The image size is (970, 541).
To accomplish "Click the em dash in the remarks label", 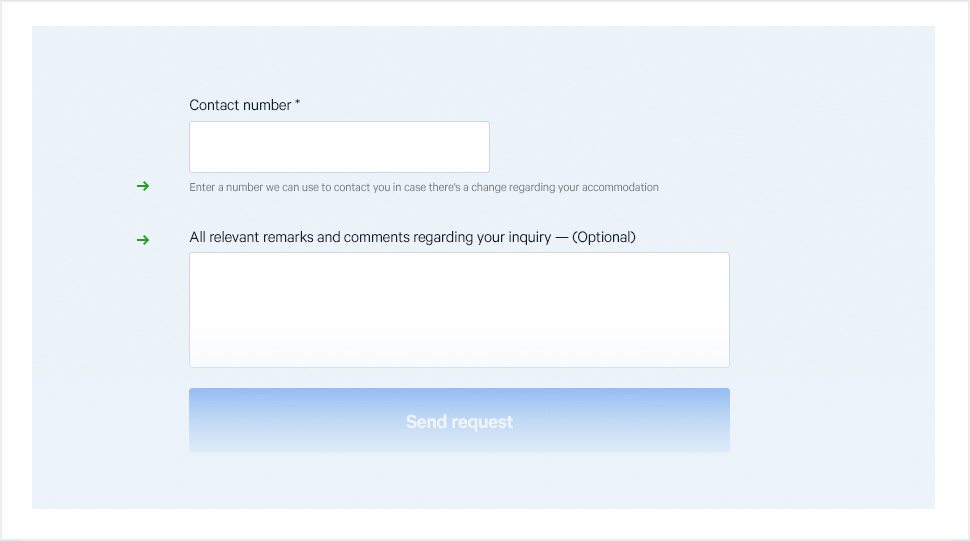I will pyautogui.click(x=560, y=238).
